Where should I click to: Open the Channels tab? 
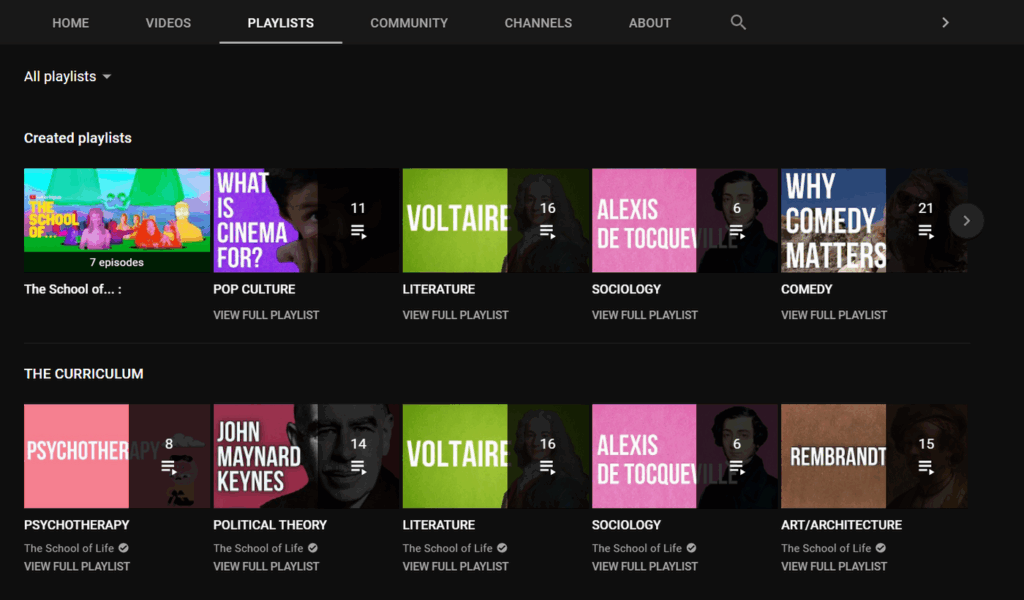[538, 23]
